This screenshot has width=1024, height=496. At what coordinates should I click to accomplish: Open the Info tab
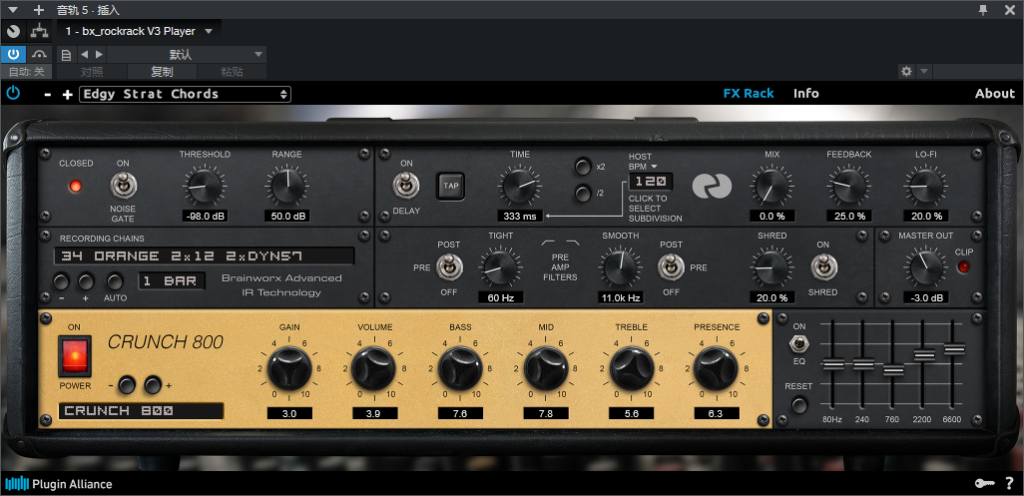[806, 93]
